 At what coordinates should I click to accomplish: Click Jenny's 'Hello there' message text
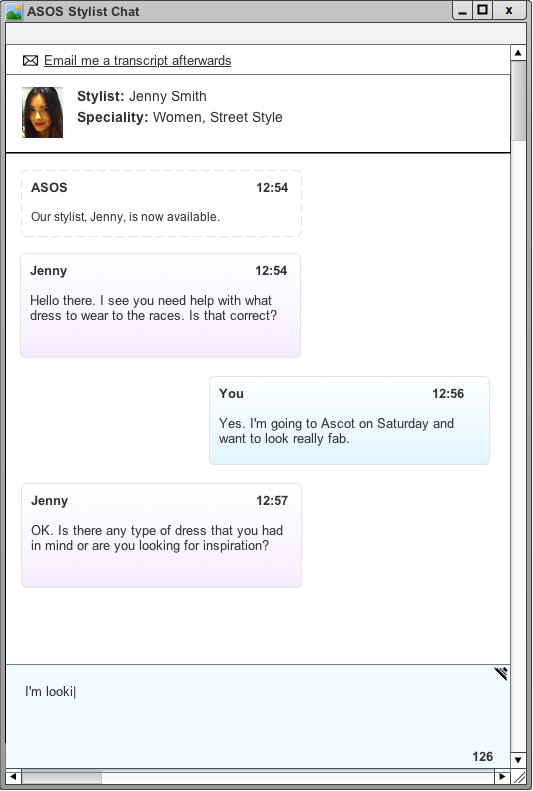(x=153, y=308)
